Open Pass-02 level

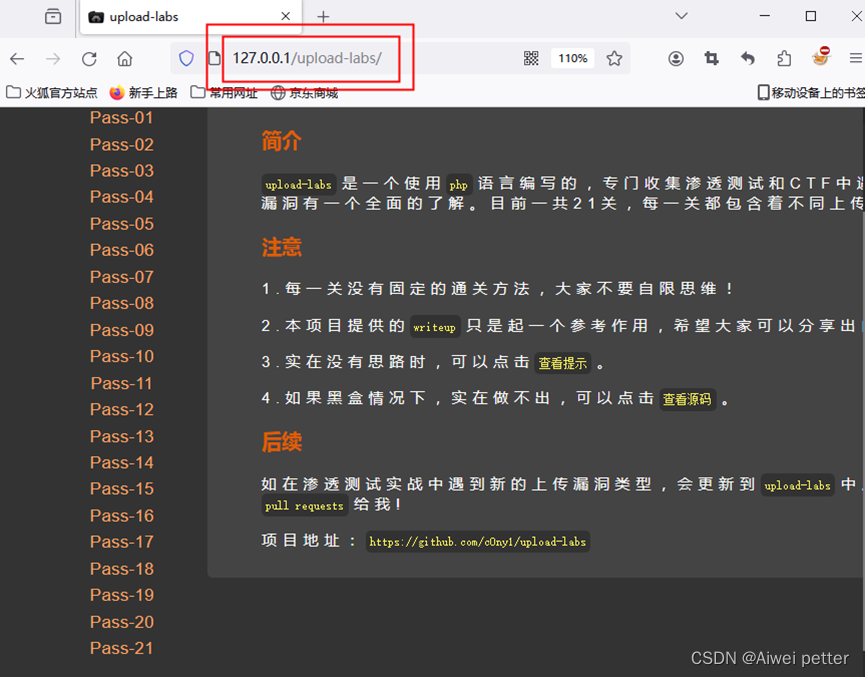(x=121, y=145)
